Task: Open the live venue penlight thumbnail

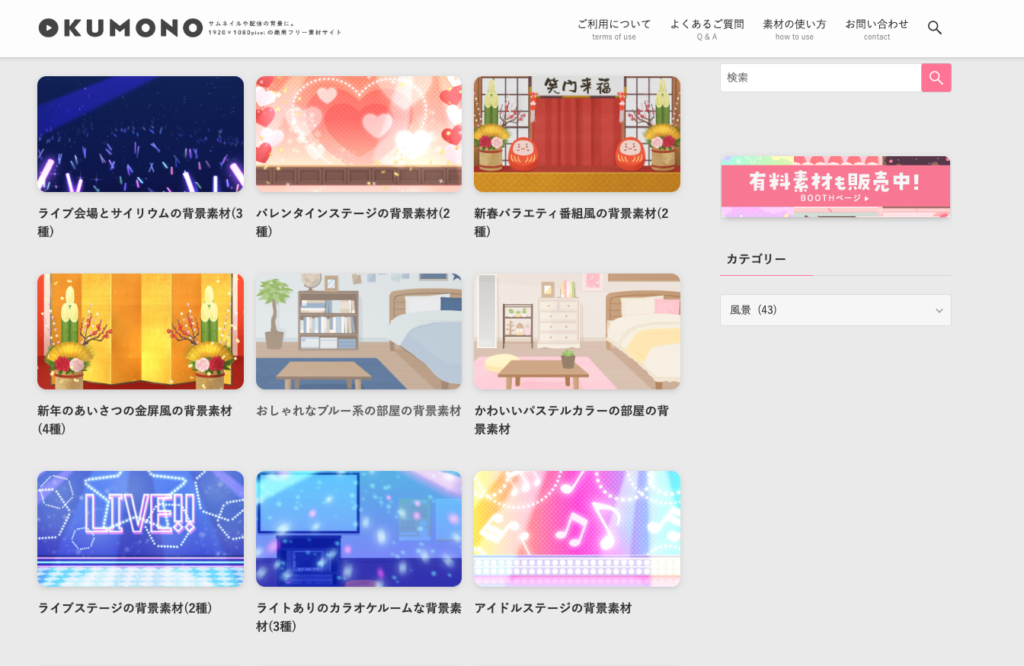Action: (140, 134)
